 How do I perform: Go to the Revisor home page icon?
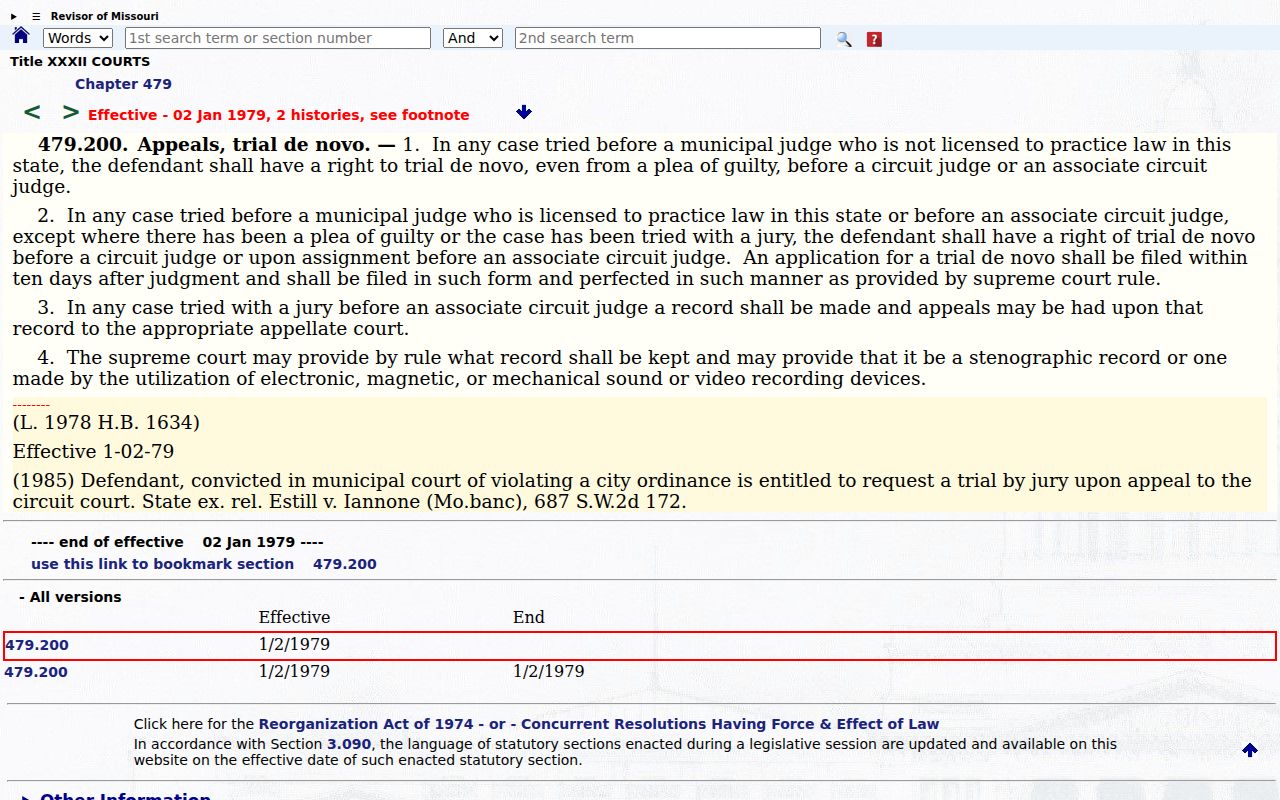(x=21, y=36)
